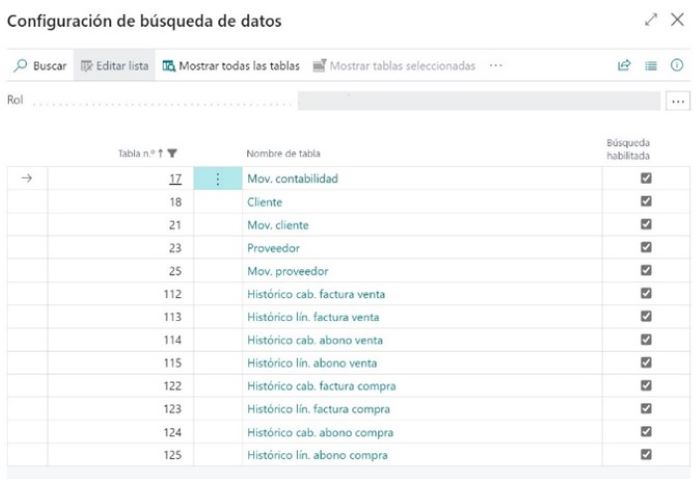Click the Histórico cab. factura venta link
Viewport: 700px width, 479px height.
[315, 293]
